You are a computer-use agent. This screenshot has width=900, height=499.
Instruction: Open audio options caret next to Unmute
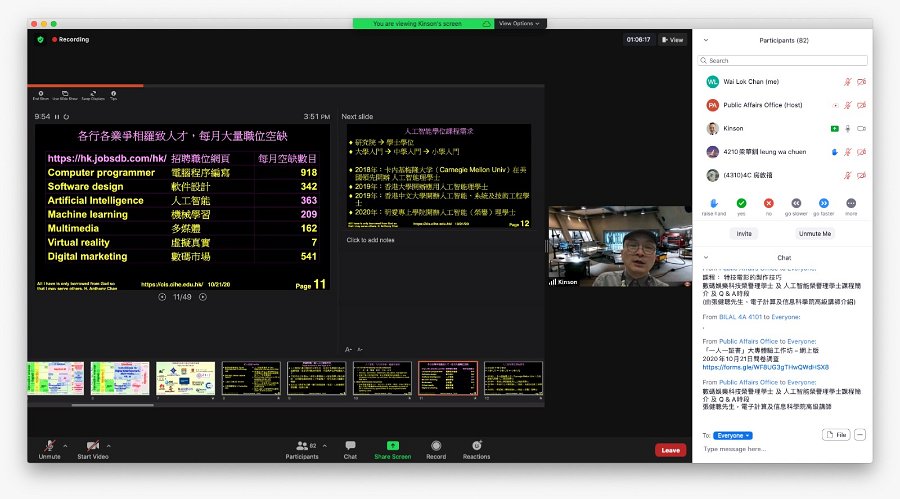tap(65, 446)
